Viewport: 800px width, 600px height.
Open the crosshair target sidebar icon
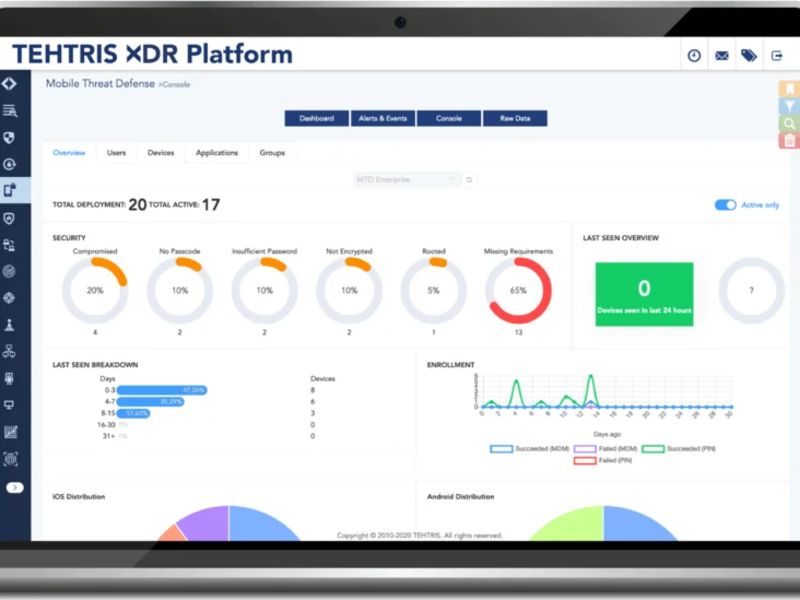tap(9, 298)
